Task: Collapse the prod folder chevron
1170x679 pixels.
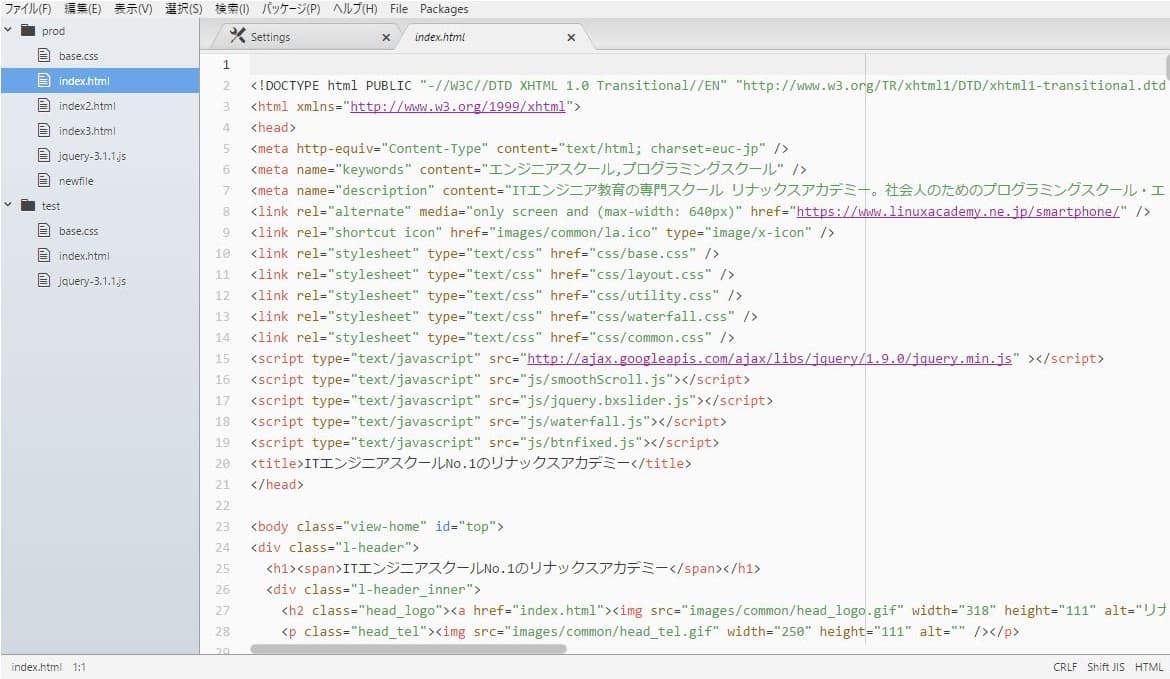Action: [x=8, y=31]
